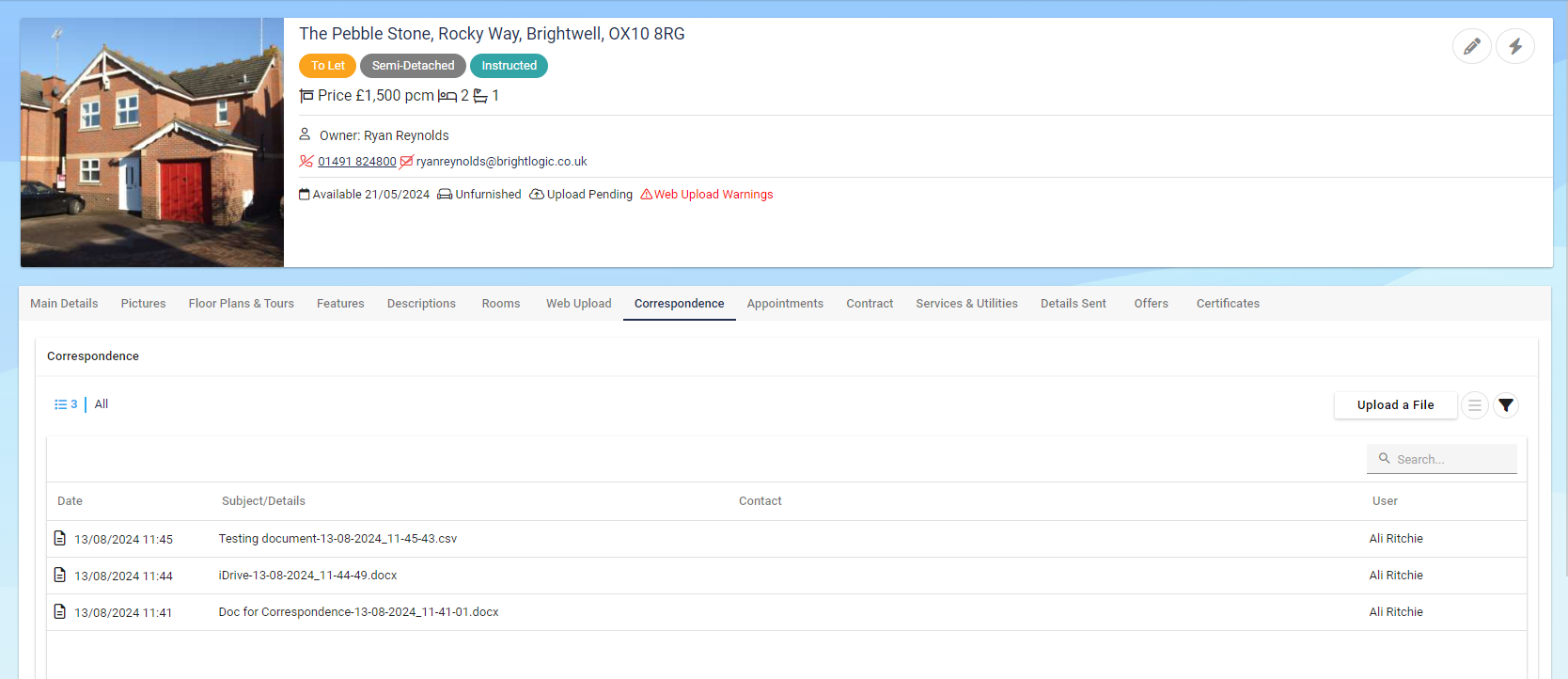Click the calendar availability icon
Viewport: 1568px width, 679px height.
click(305, 194)
